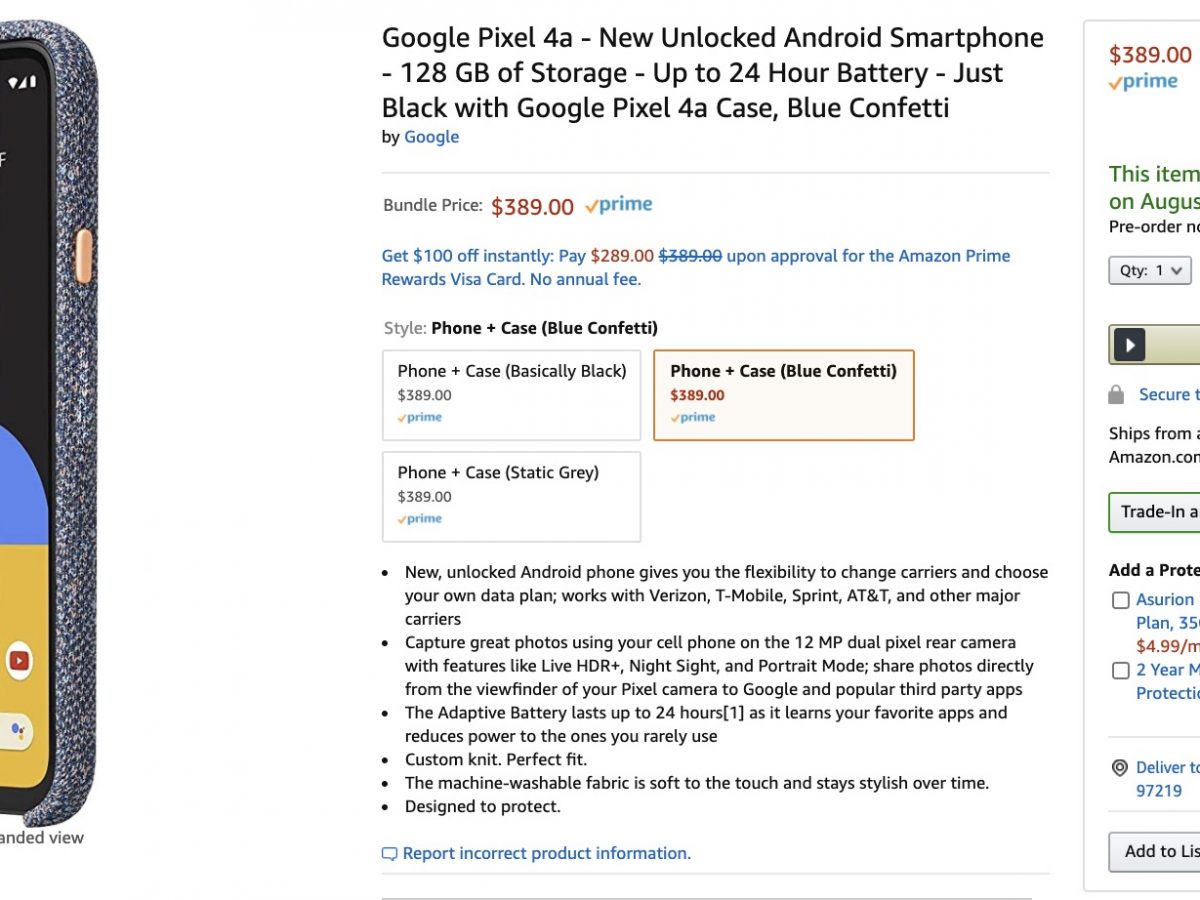Click the Prime logo under the sidebar price

[1143, 83]
